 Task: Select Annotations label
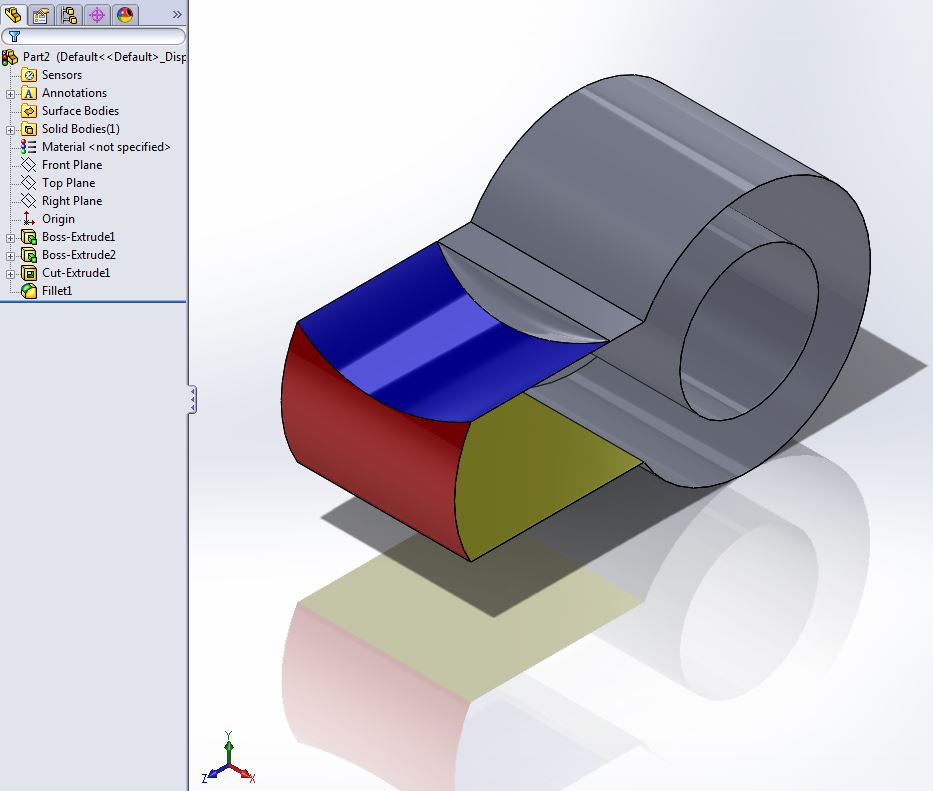[x=74, y=93]
